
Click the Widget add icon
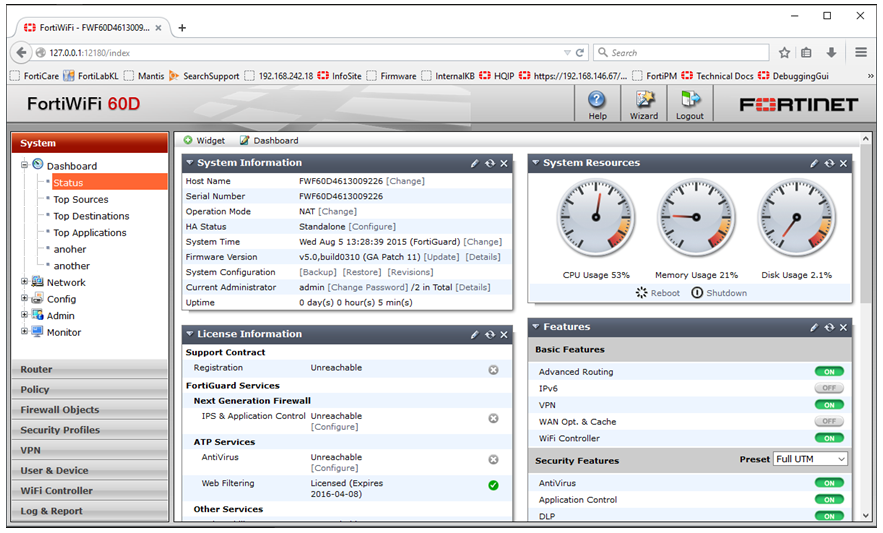[188, 141]
